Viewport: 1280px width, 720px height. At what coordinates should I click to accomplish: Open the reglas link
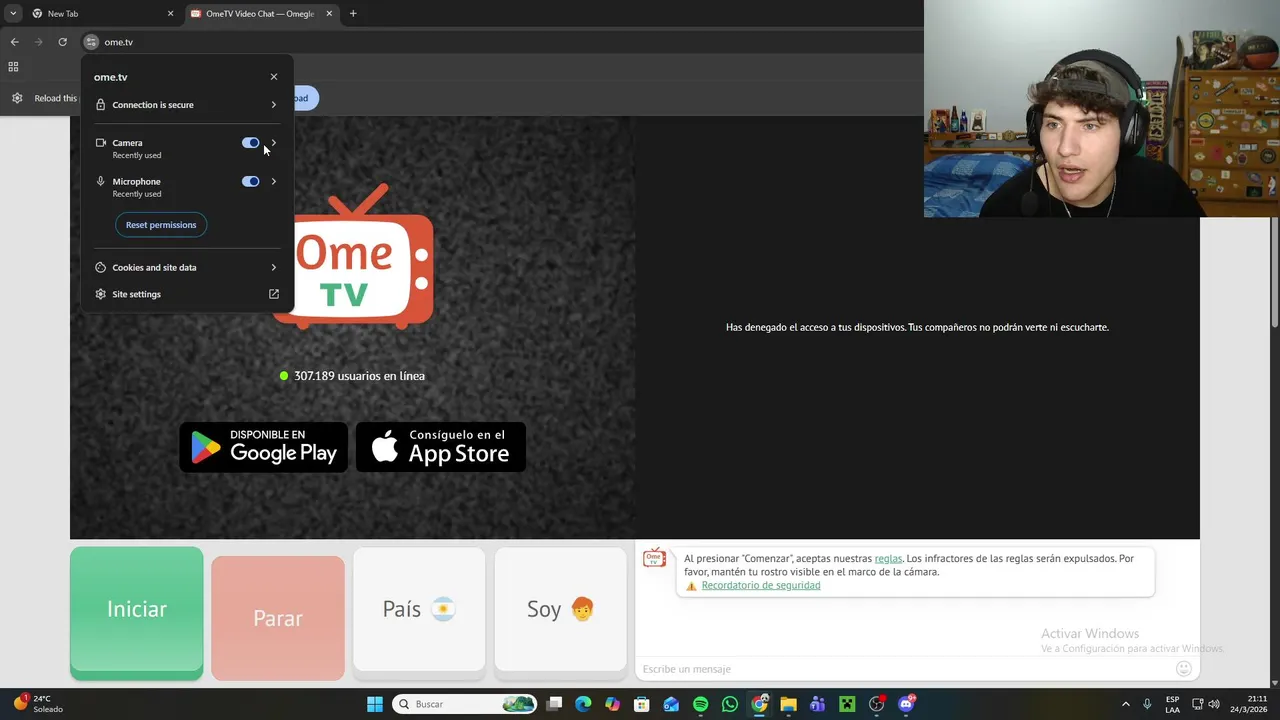pyautogui.click(x=888, y=559)
